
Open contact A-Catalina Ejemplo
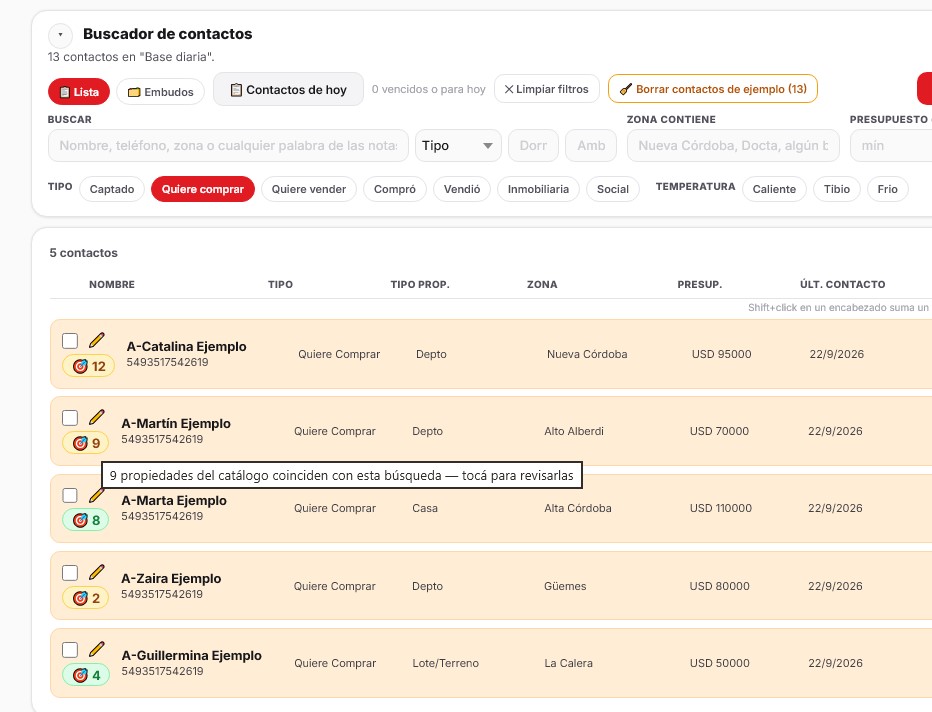[186, 346]
